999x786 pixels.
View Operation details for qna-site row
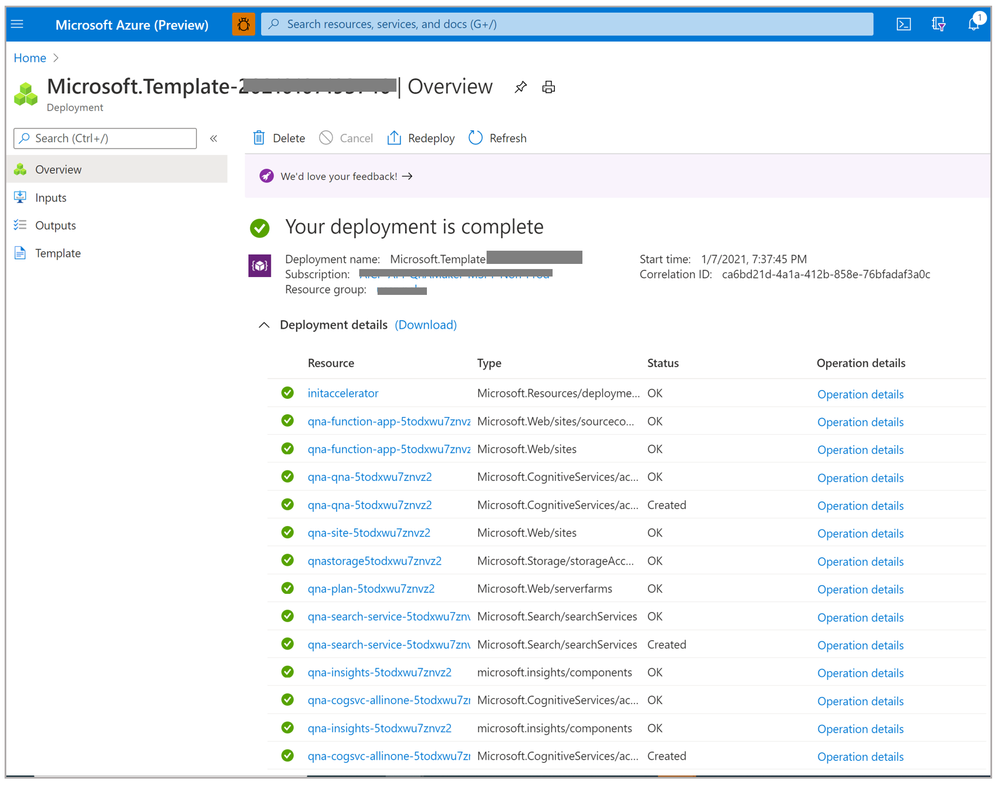(860, 534)
